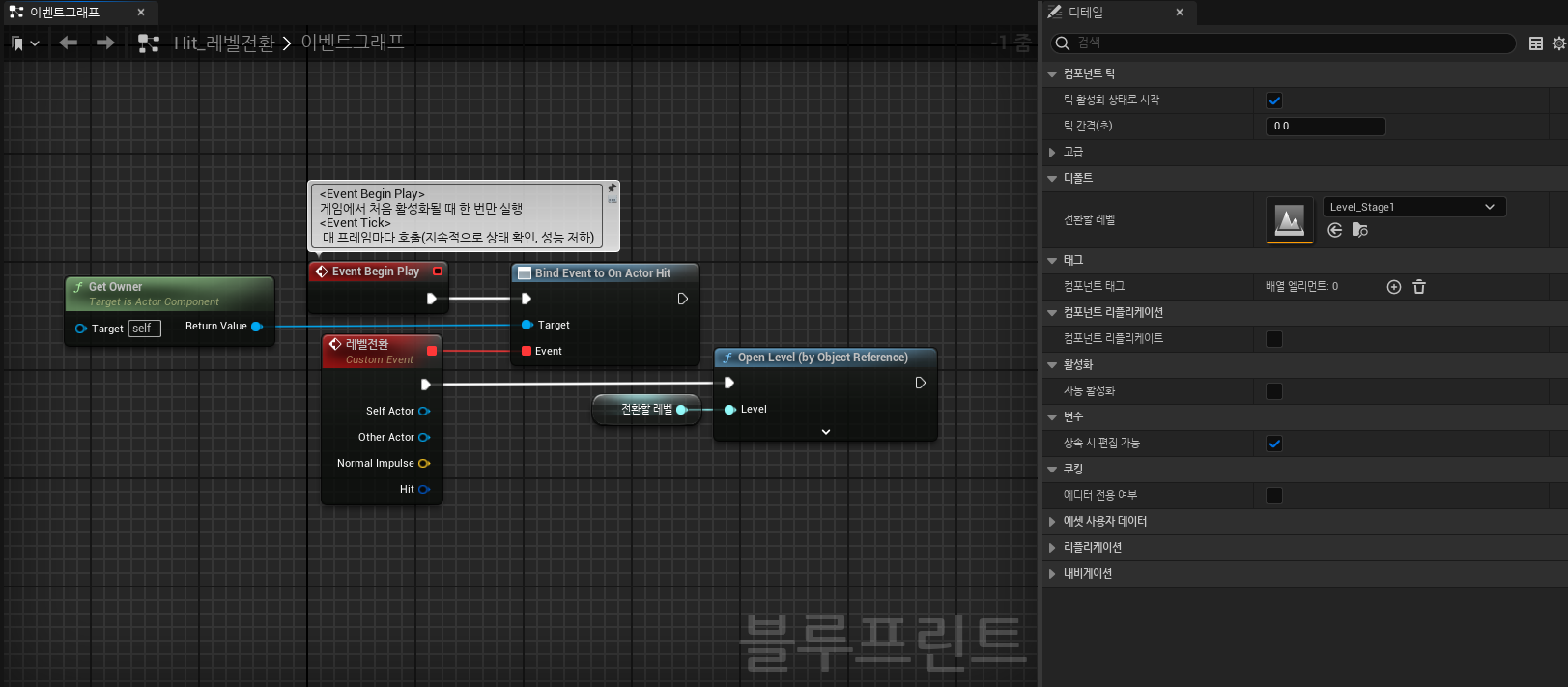Collapse the 태그 section
The height and width of the screenshot is (687, 1568).
[x=1052, y=261]
